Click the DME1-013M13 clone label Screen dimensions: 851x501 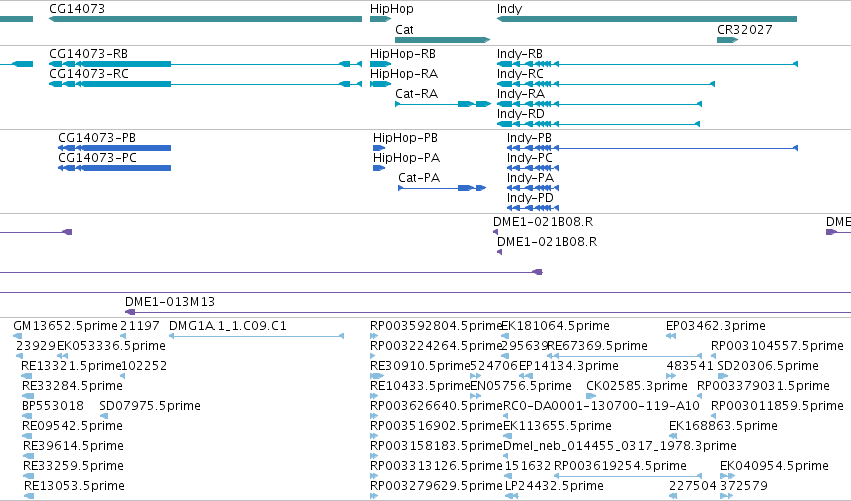point(170,302)
